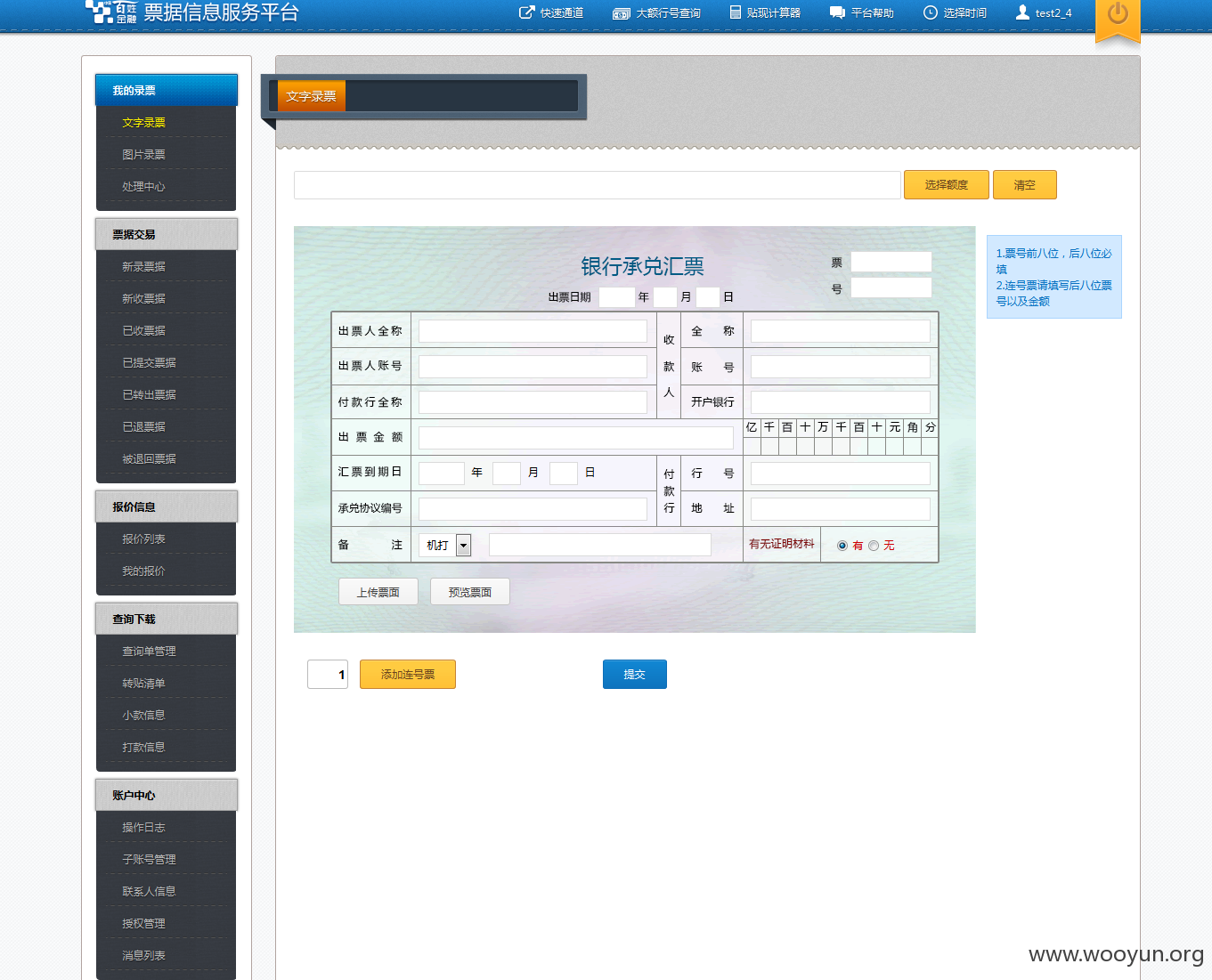Collapse the 查询下载 sidebar section
This screenshot has width=1212, height=980.
point(167,620)
